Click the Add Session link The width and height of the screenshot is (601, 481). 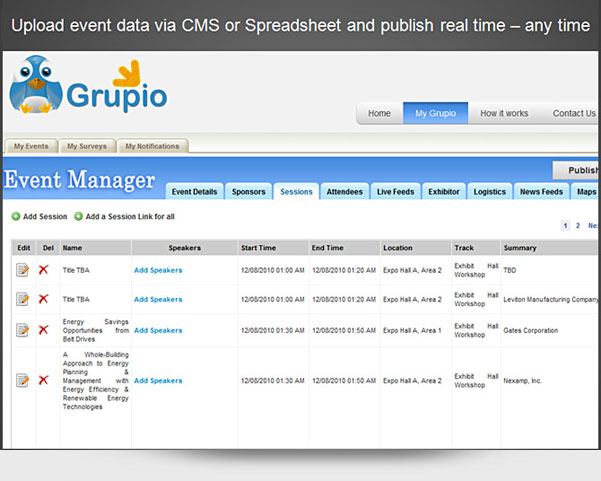(x=45, y=217)
